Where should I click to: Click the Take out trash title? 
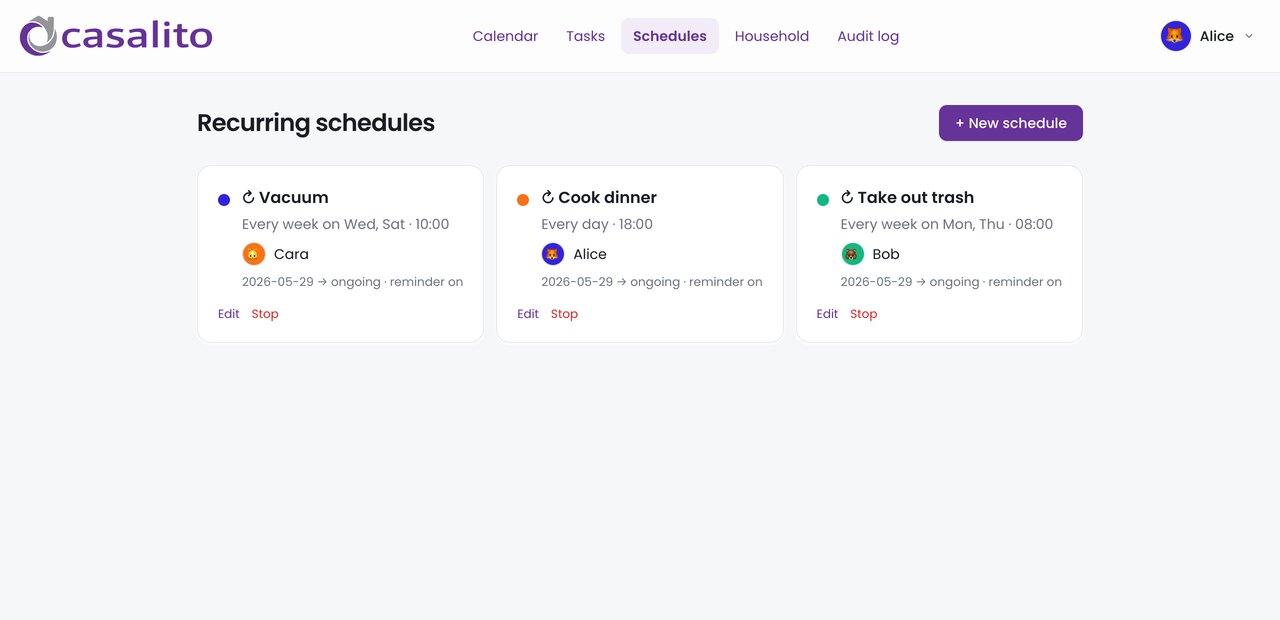click(x=916, y=197)
